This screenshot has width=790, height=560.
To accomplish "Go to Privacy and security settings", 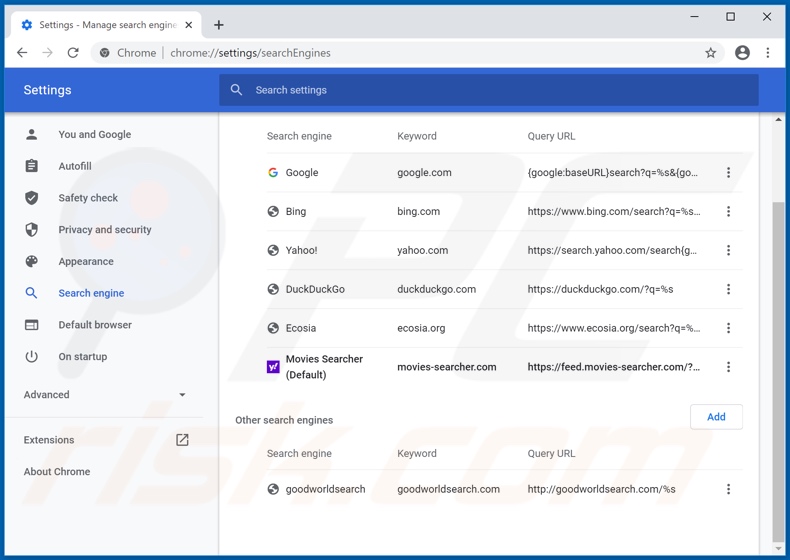I will 105,229.
